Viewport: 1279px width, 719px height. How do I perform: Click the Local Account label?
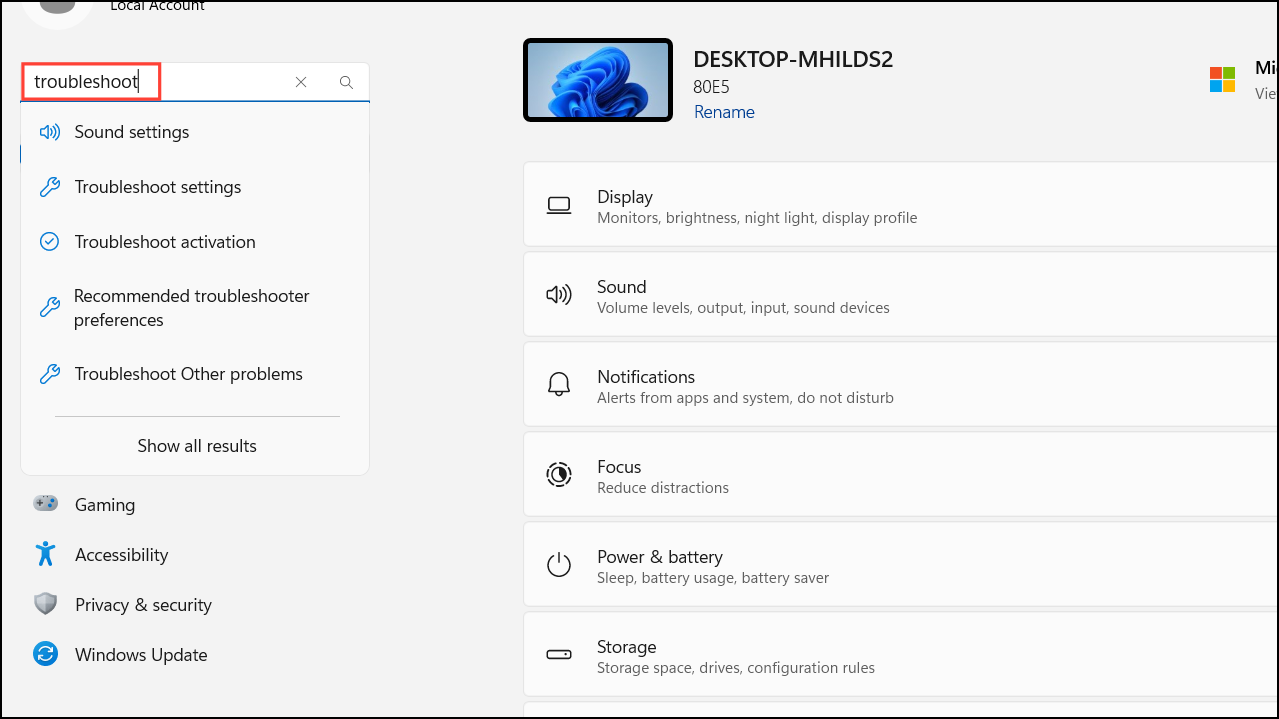157,6
